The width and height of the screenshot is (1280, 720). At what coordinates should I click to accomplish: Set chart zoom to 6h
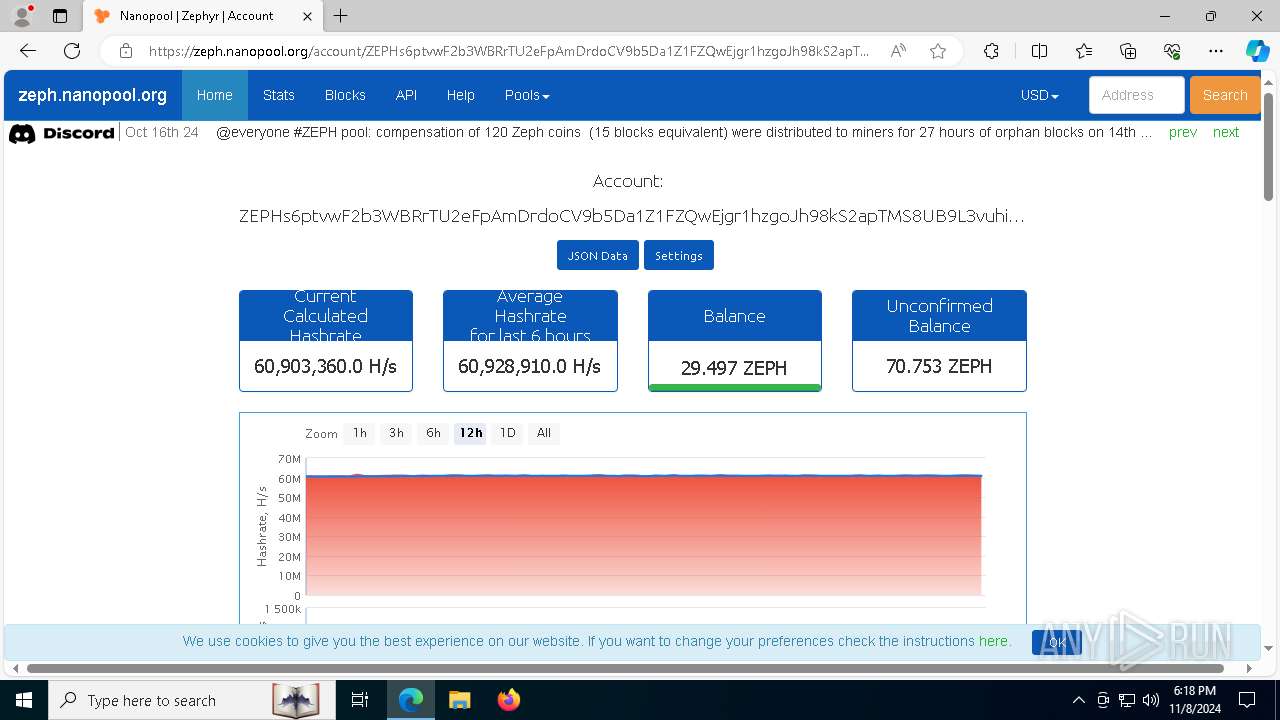(433, 433)
